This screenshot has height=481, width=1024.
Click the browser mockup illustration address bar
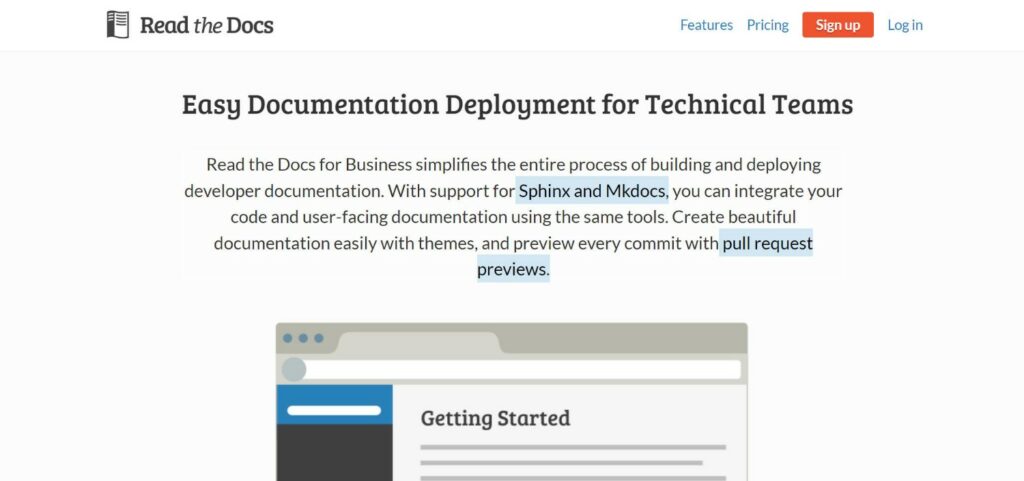(x=511, y=369)
